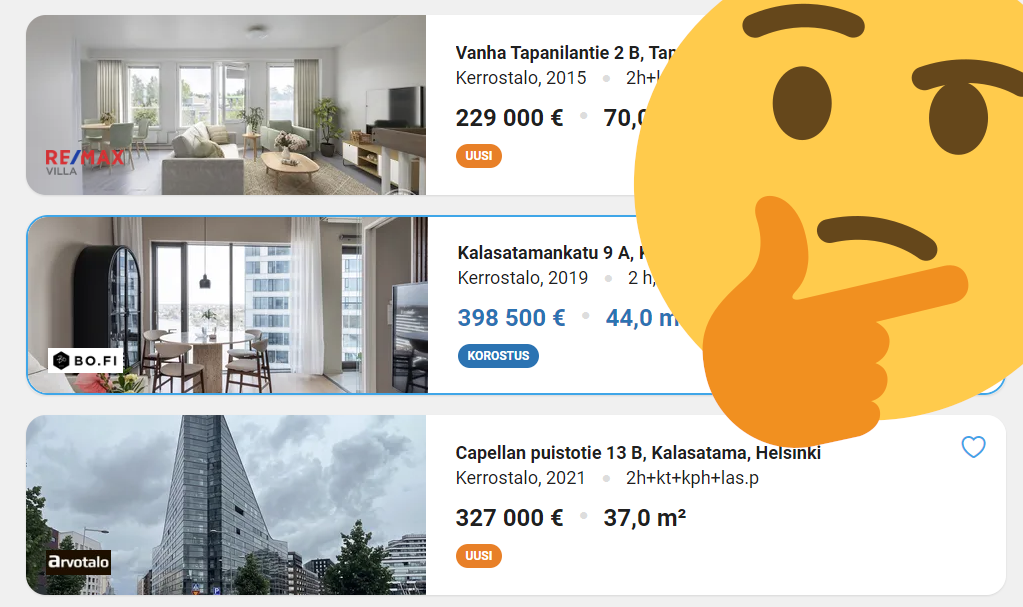Click the Kerrostalo, 2019 building info
The height and width of the screenshot is (607, 1023).
pos(523,278)
